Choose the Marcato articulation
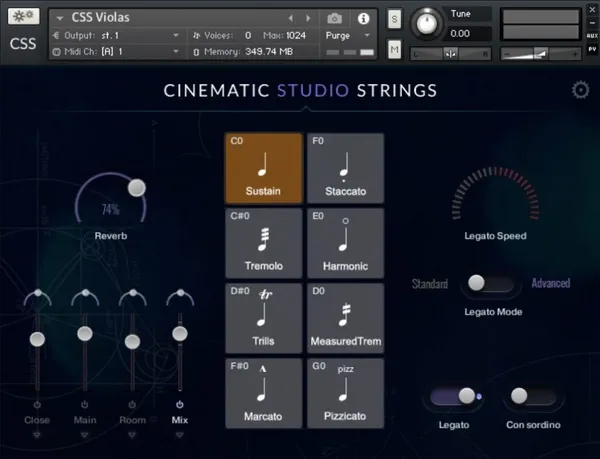 (x=264, y=393)
